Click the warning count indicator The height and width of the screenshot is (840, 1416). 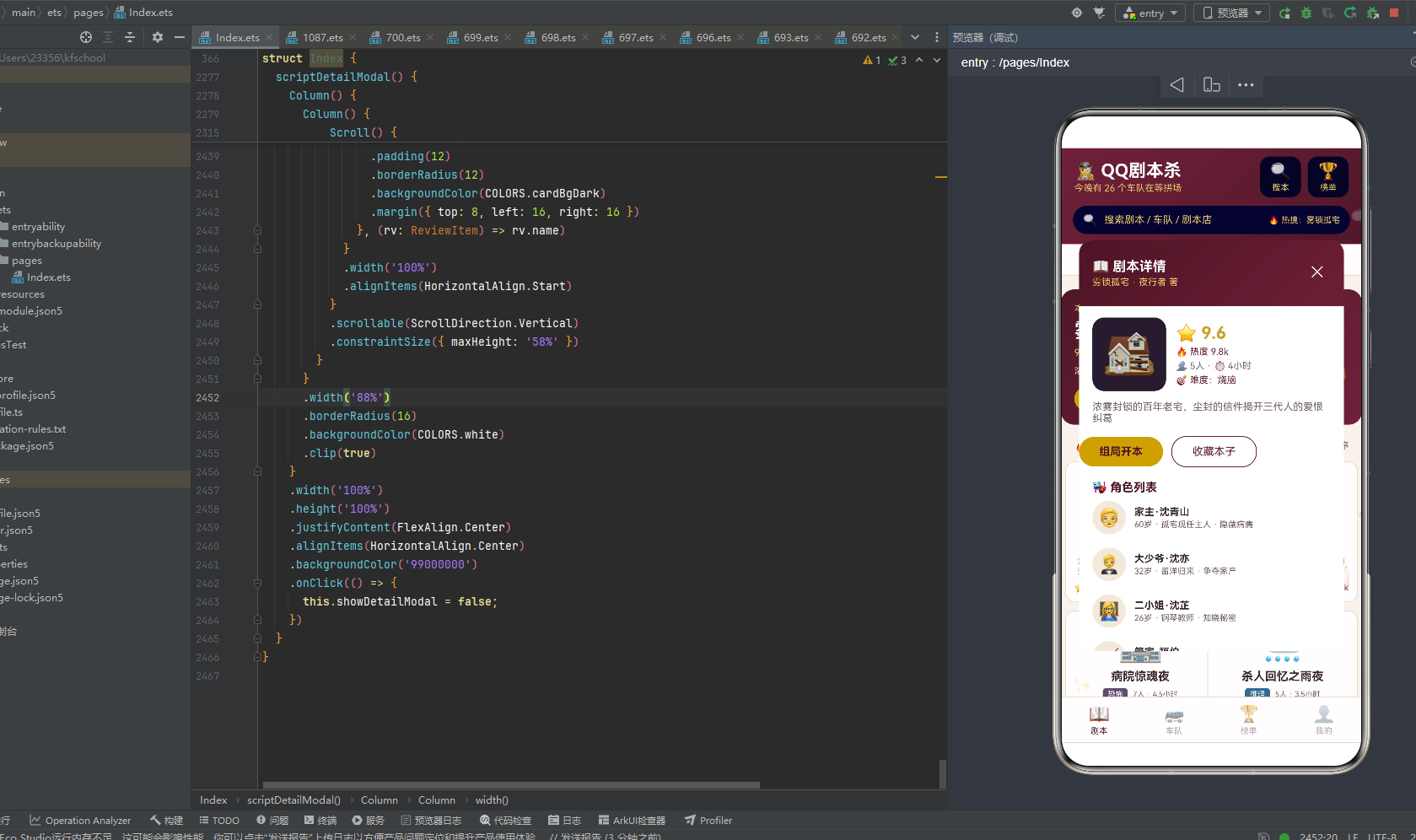pos(871,60)
